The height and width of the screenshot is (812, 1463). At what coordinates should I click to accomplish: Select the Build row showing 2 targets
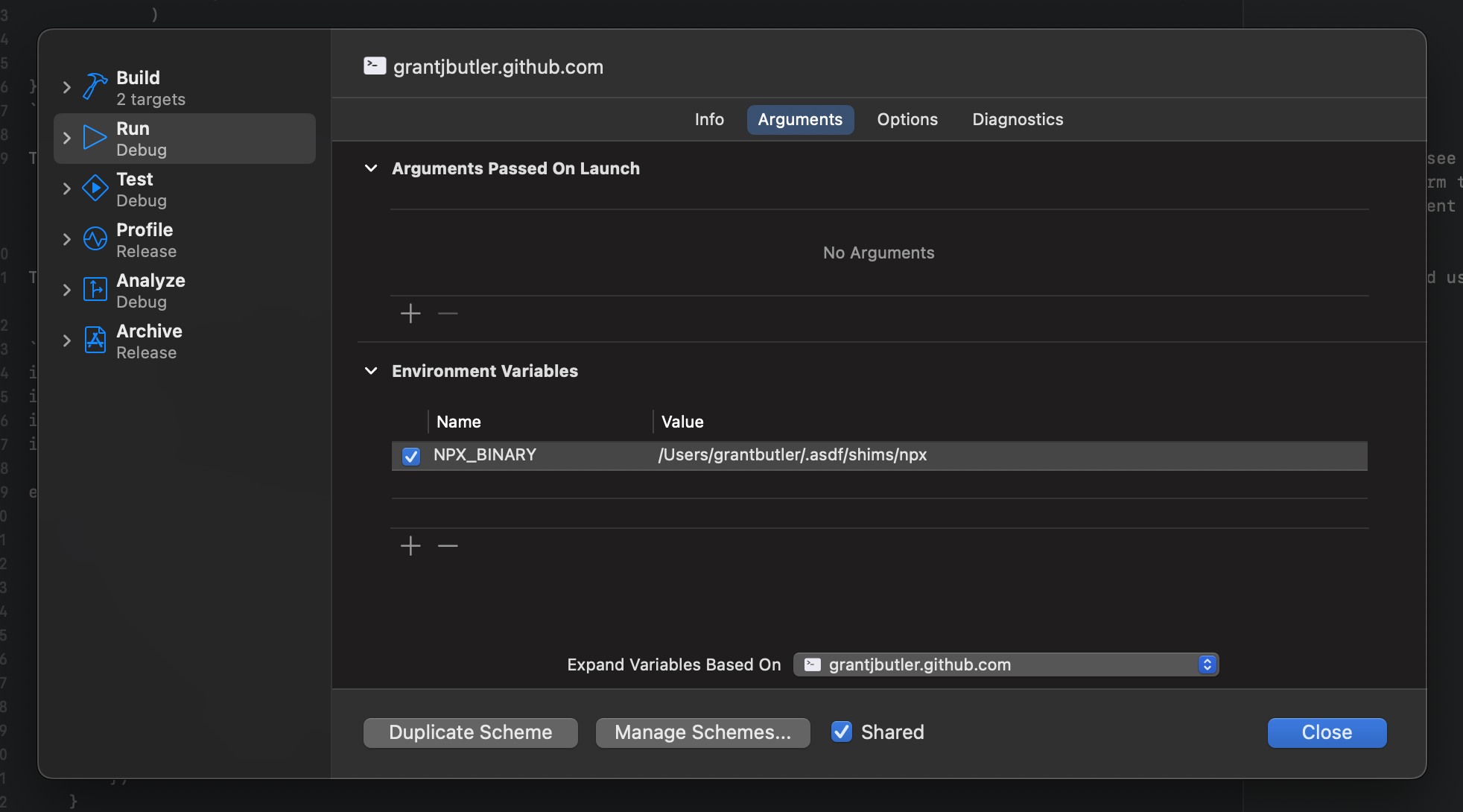coord(185,88)
